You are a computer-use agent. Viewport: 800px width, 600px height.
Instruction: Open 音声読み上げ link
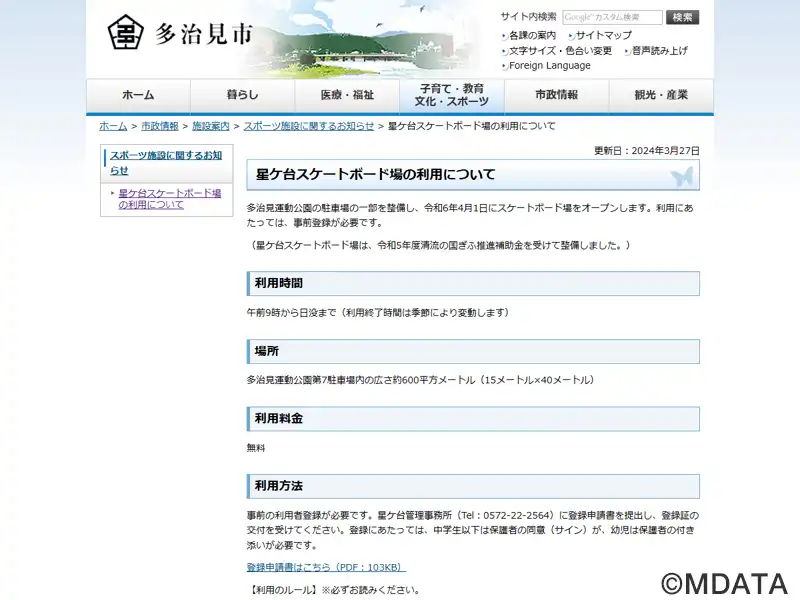659,51
